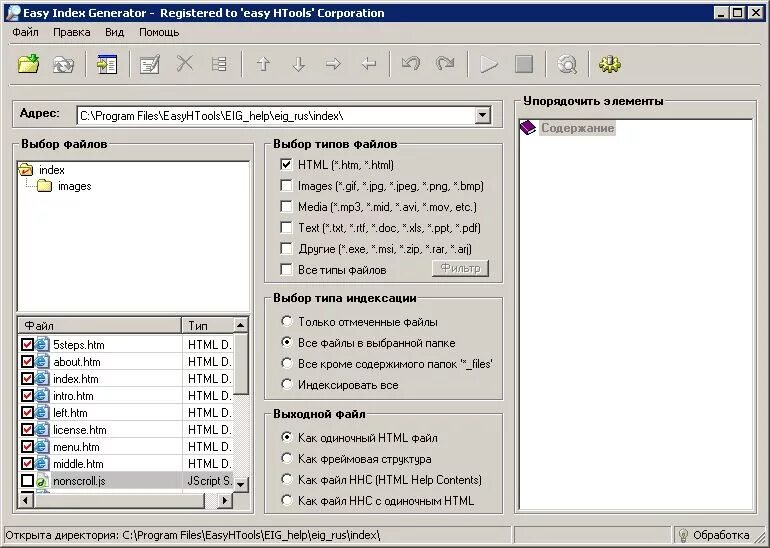Uncheck the about.htm file checkbox
Screen dimensions: 770x548
point(28,362)
